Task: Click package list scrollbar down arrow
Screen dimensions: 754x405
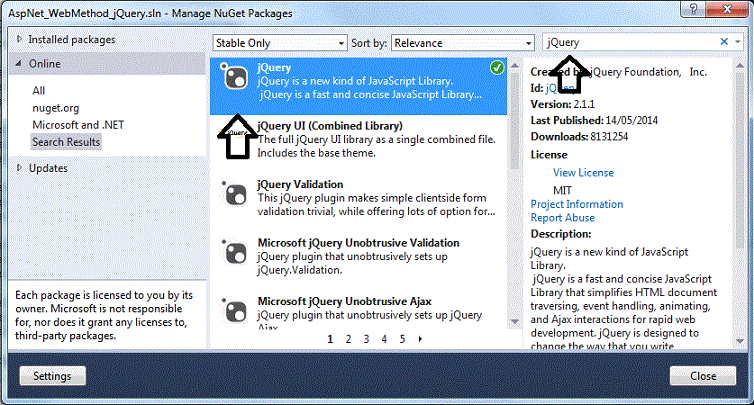Action: 515,321
